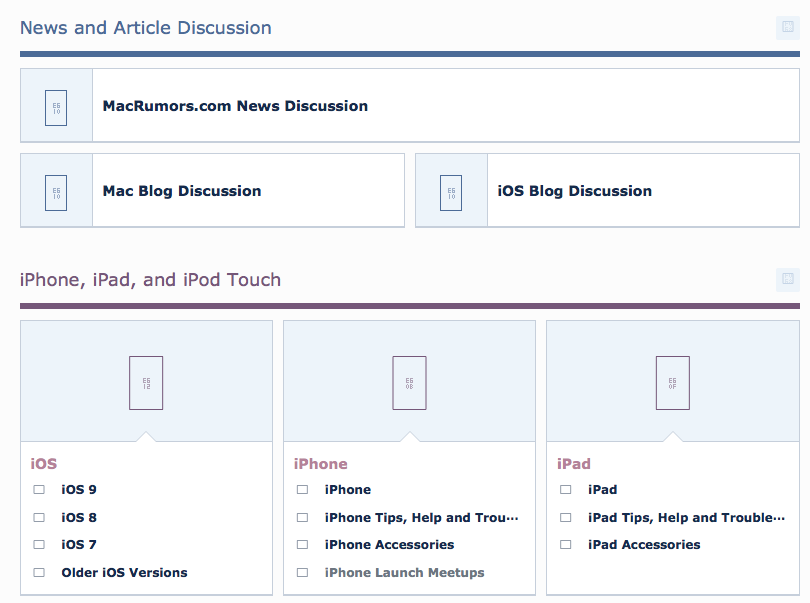Click the small icon beside iPhone subforum
The height and width of the screenshot is (603, 810).
coord(303,489)
